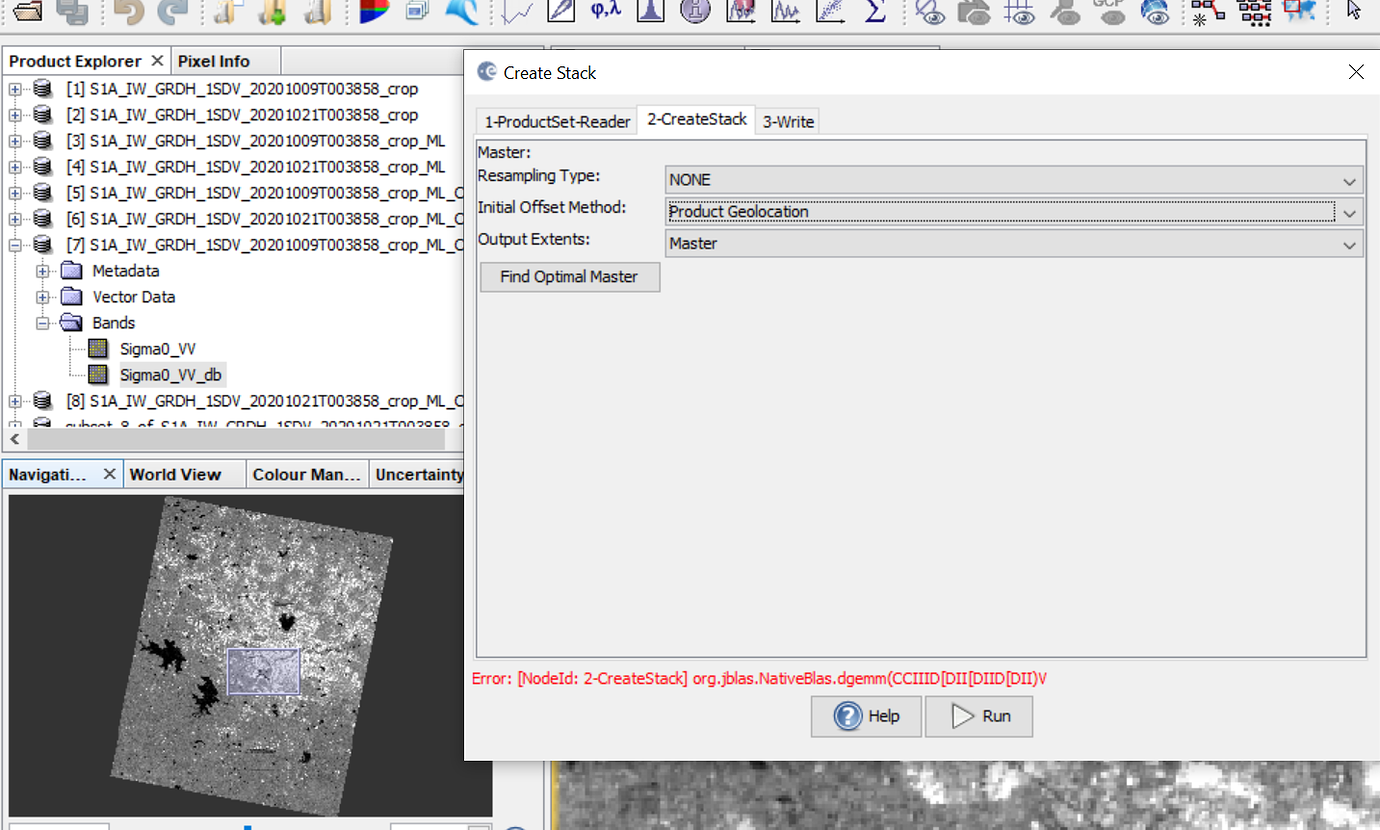This screenshot has height=830, width=1380.
Task: Choose the arrow selection tool
Action: tap(1354, 10)
